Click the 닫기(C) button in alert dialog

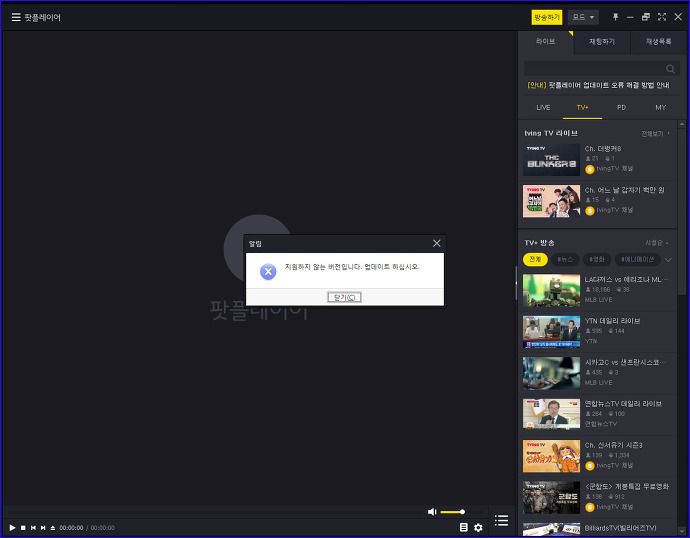344,297
